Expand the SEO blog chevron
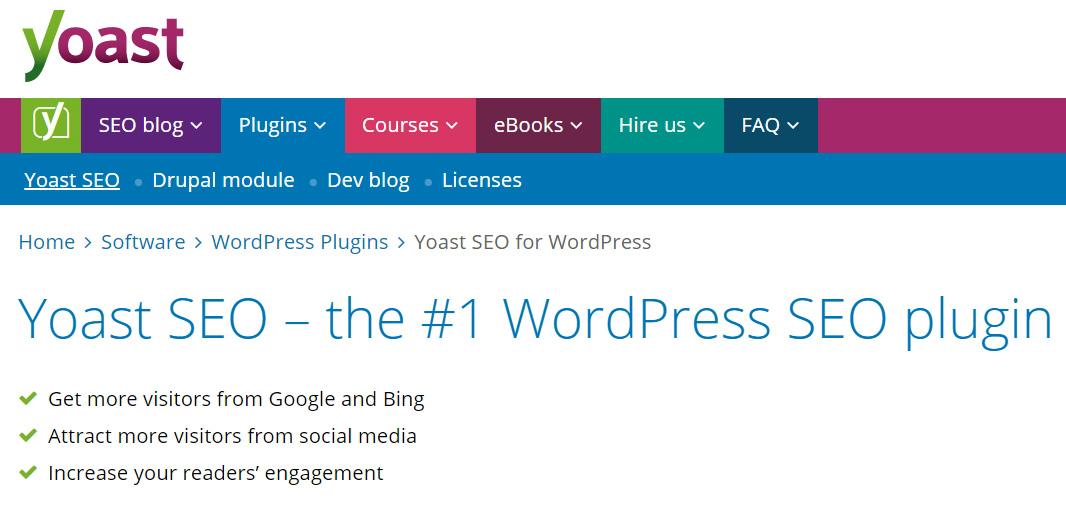Screen dimensions: 1066x509 (196, 126)
